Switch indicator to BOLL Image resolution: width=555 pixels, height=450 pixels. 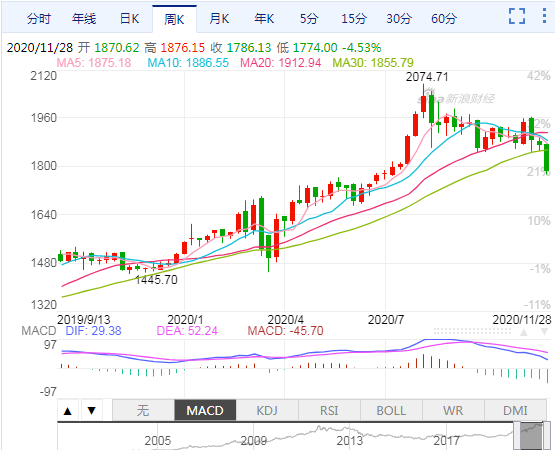click(x=391, y=411)
